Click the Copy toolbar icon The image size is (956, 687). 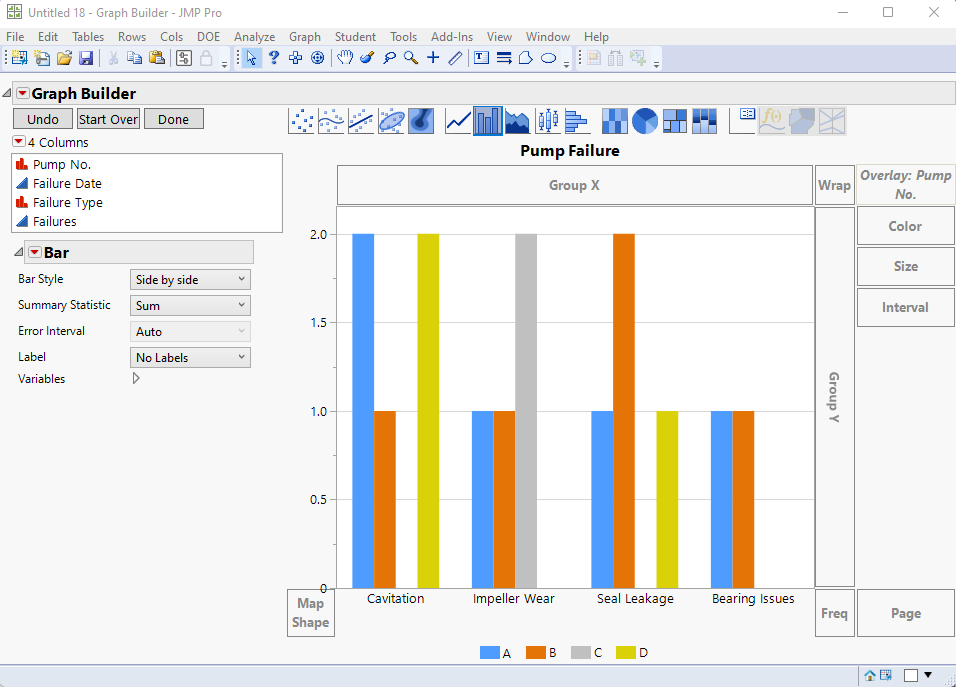click(x=134, y=58)
